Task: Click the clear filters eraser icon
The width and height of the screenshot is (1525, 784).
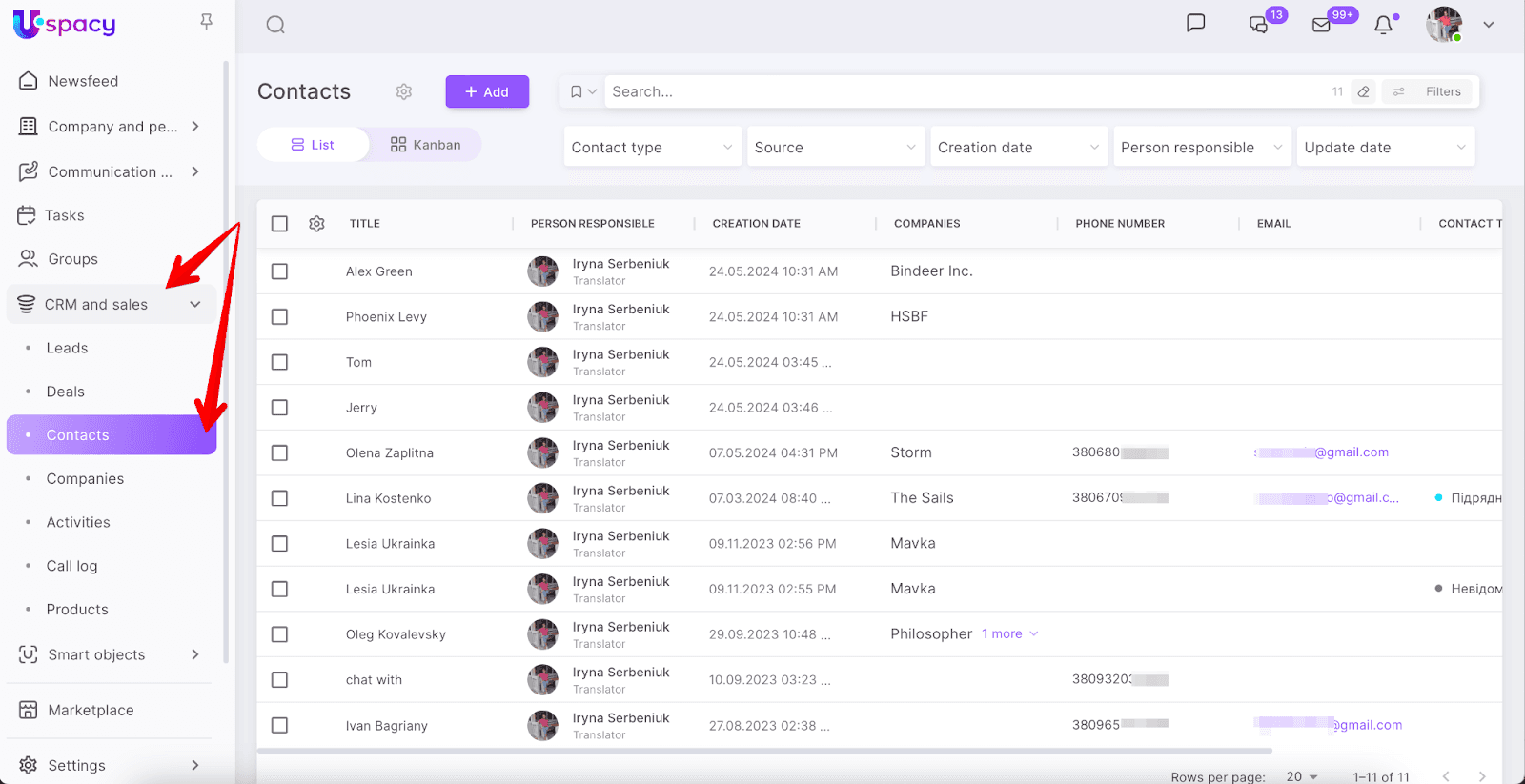Action: (x=1364, y=91)
